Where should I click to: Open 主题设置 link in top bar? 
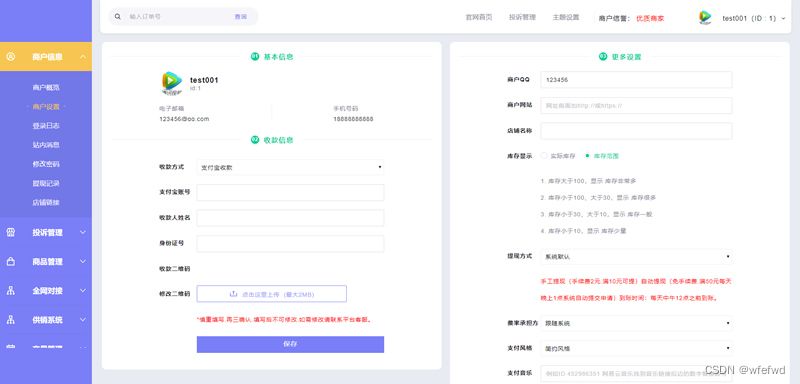(x=566, y=17)
